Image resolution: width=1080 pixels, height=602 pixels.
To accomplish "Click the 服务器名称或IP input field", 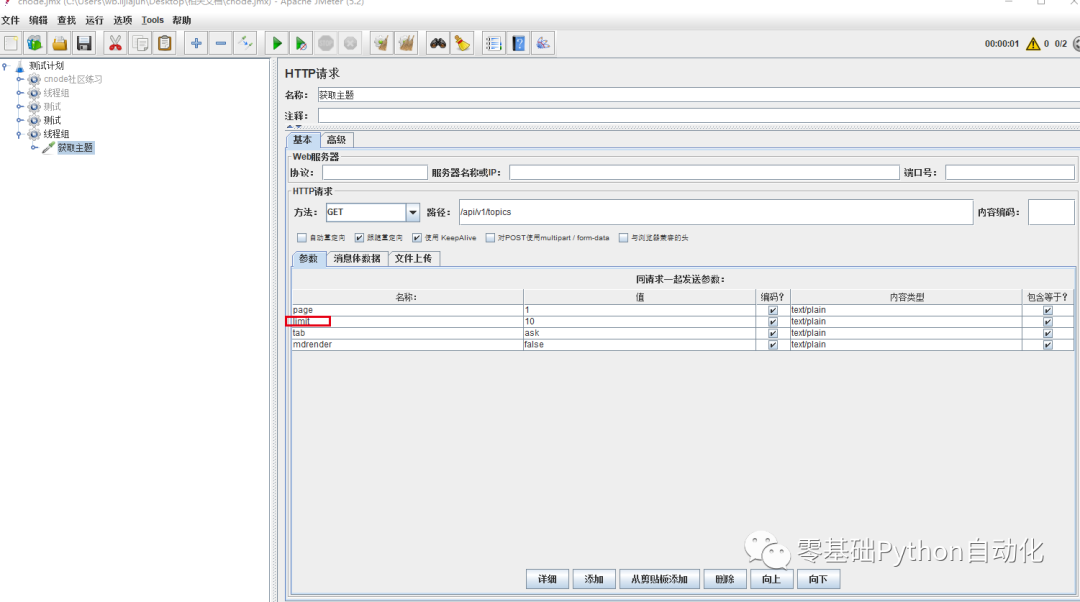I will (704, 173).
